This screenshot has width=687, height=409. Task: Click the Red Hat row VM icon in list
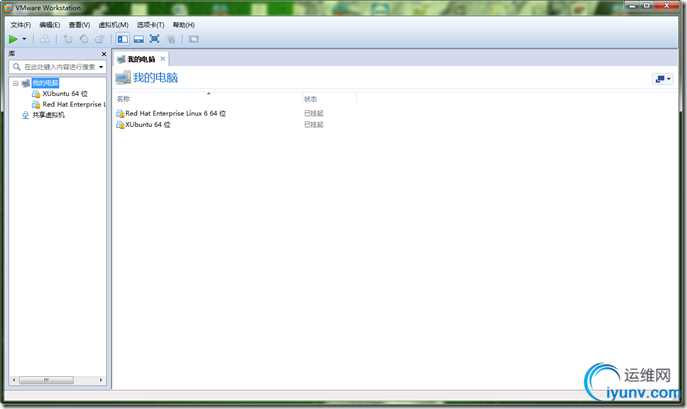(120, 114)
